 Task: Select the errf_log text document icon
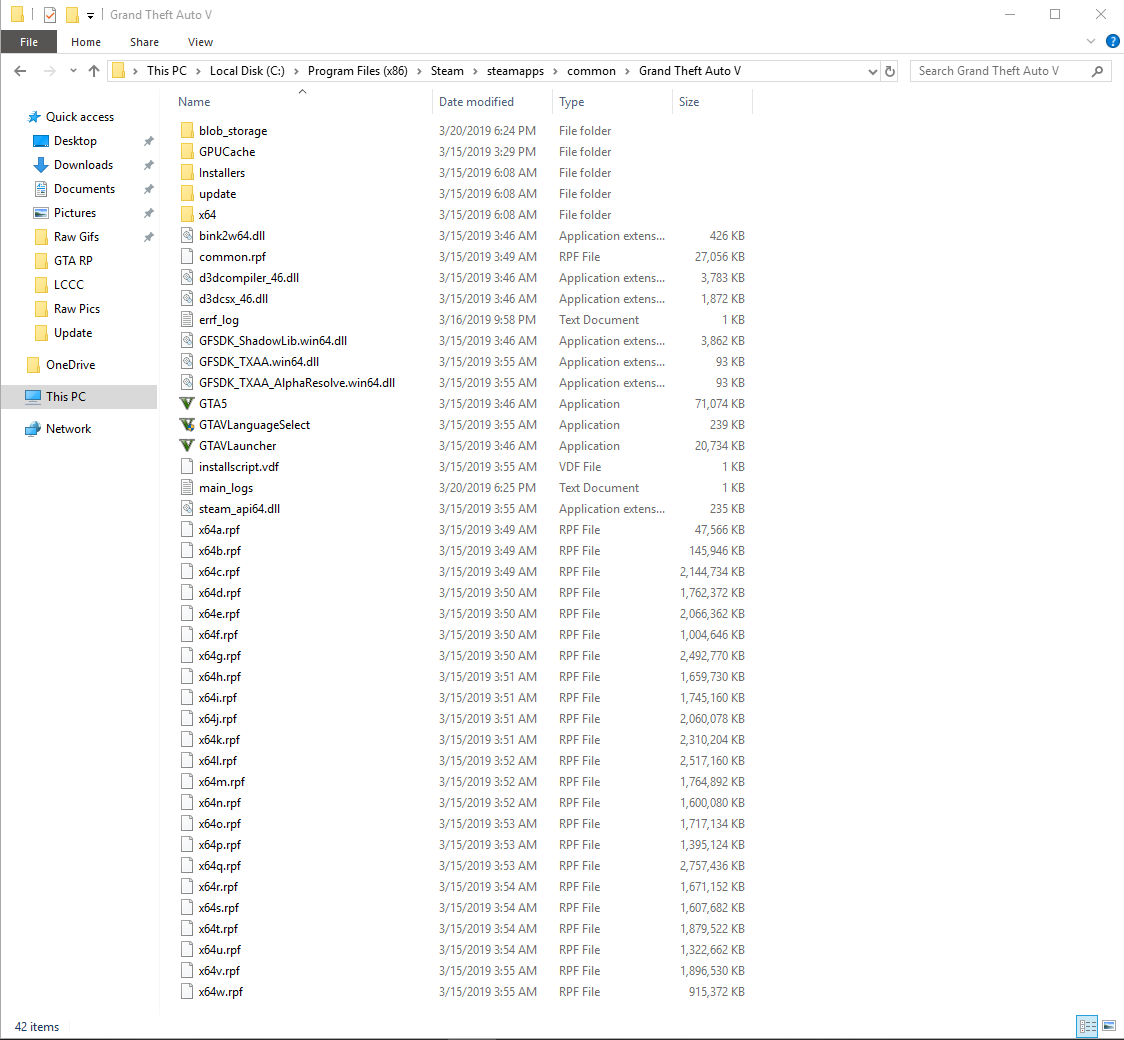pyautogui.click(x=187, y=320)
